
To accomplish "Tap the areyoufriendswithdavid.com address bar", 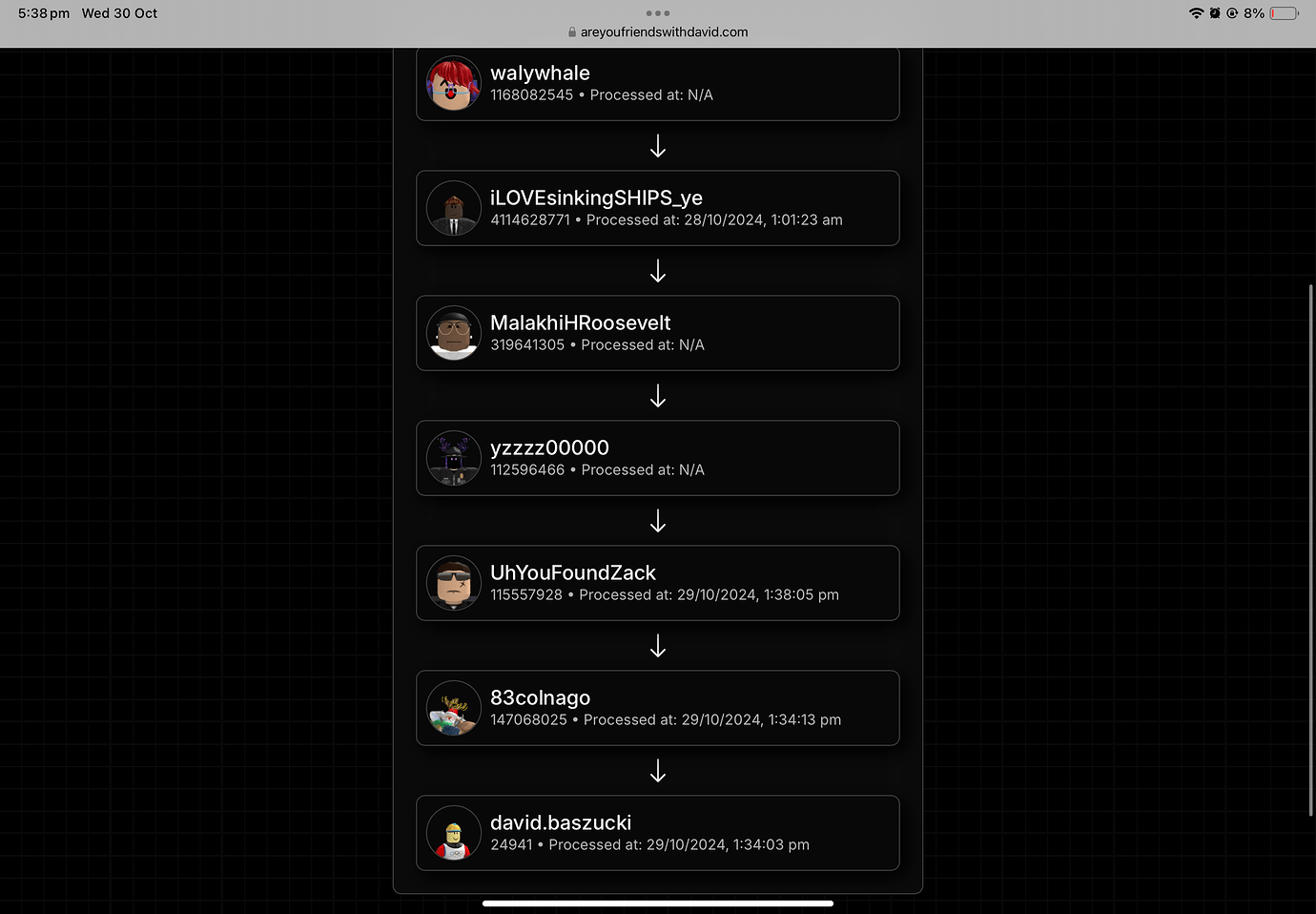I will (658, 32).
